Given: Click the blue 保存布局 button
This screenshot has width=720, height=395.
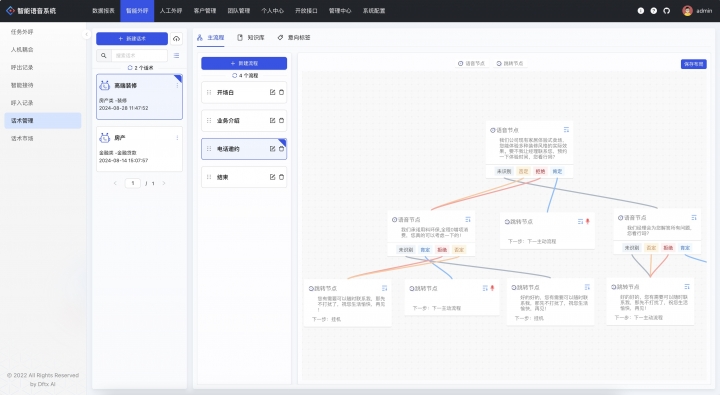Looking at the screenshot, I should (693, 64).
